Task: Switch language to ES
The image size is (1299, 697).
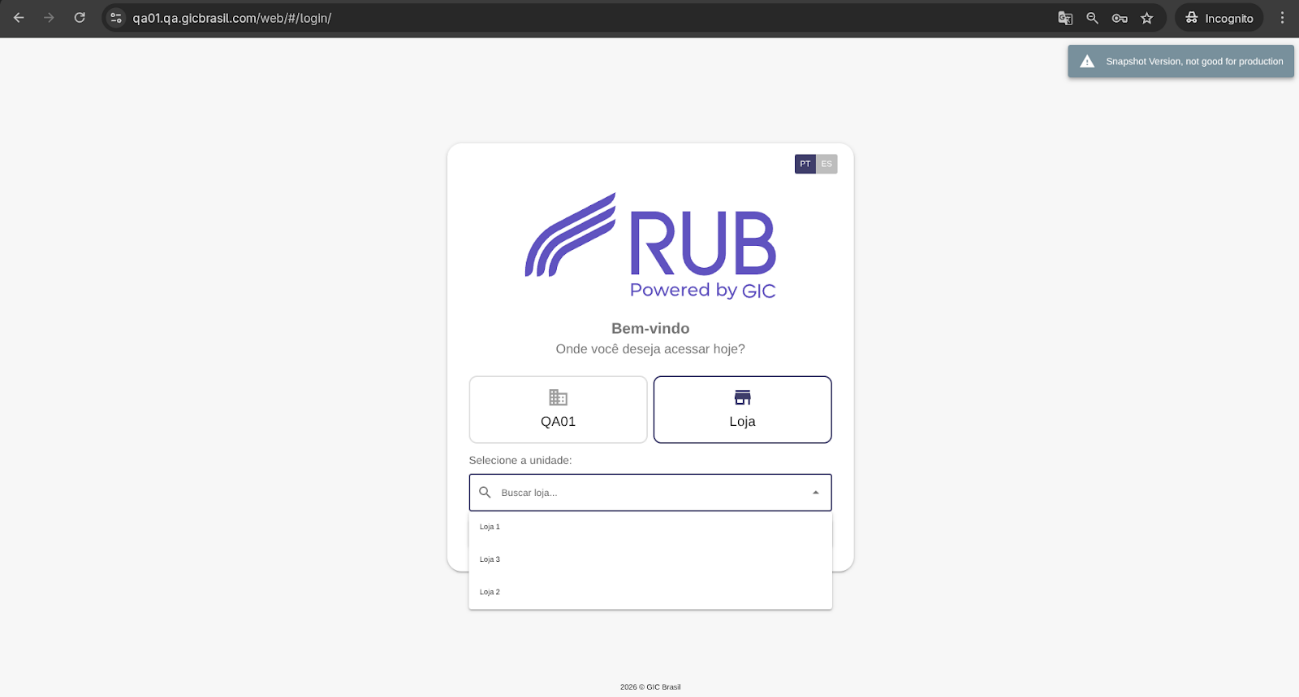Action: (826, 164)
